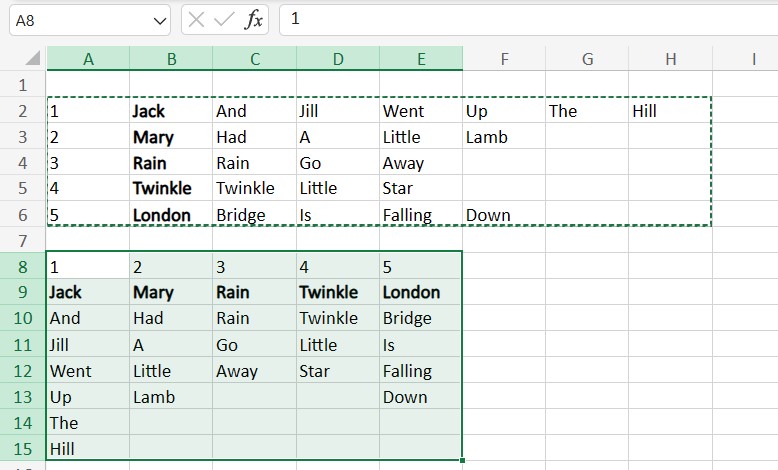778x470 pixels.
Task: Select row 7 header
Action: pyautogui.click(x=23, y=241)
